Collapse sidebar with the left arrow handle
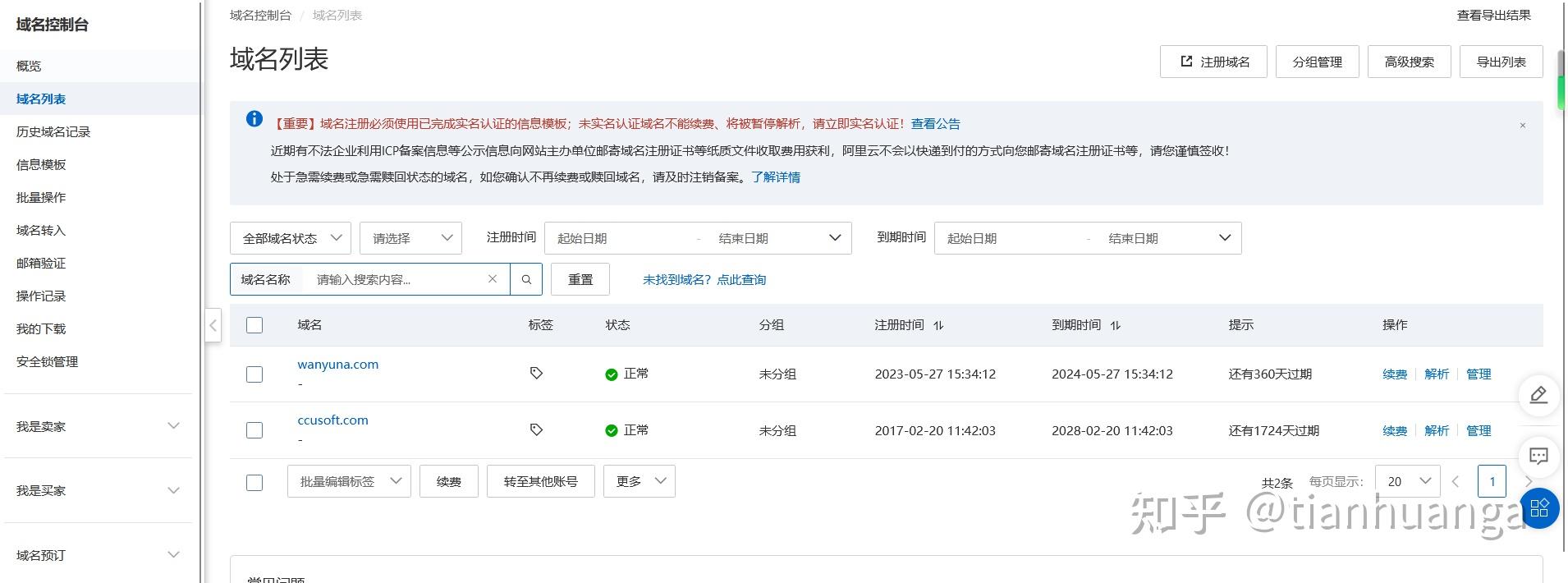Image resolution: width=1568 pixels, height=583 pixels. pos(213,325)
